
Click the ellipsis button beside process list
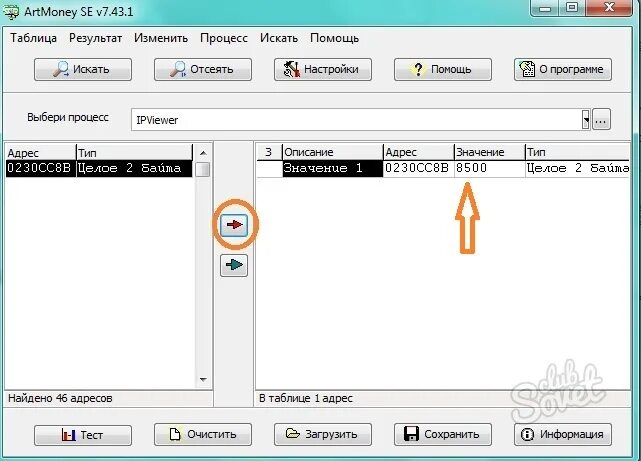pos(601,119)
